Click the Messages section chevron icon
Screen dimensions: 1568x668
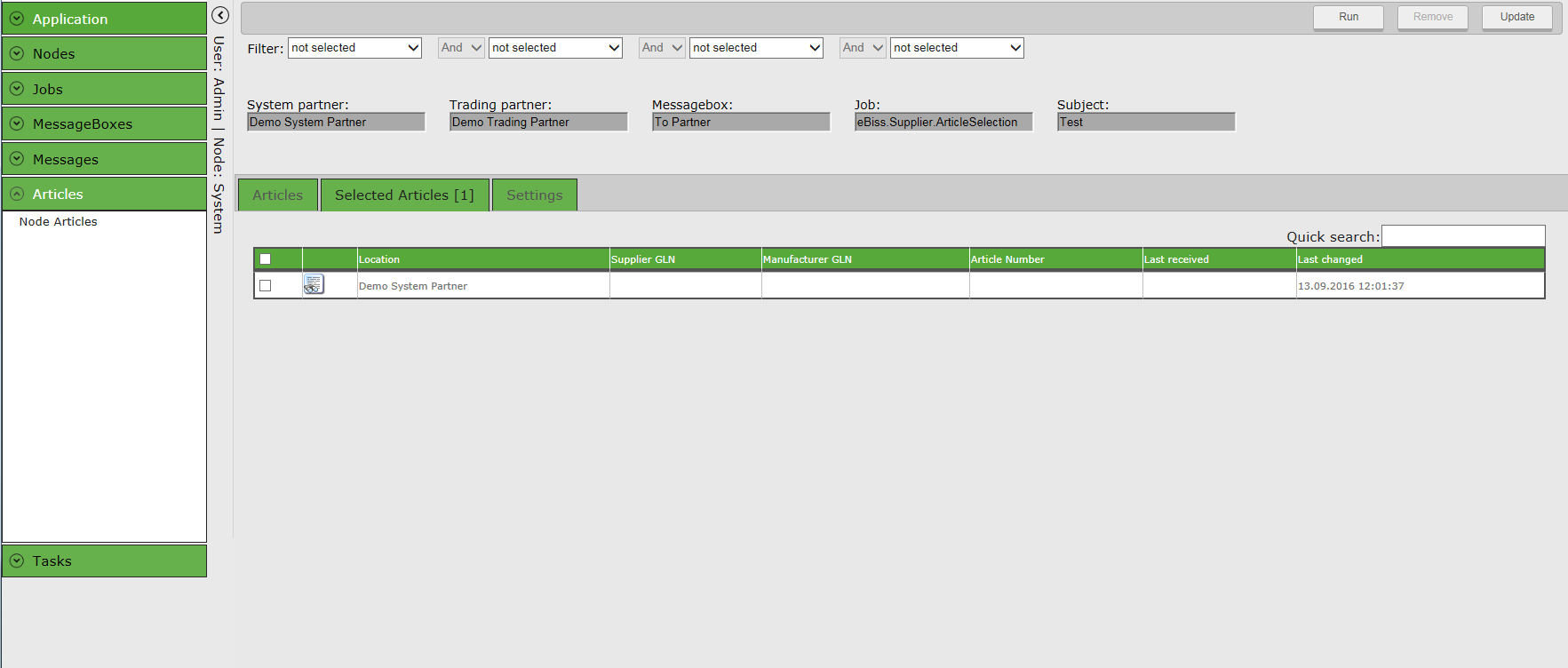pos(17,159)
